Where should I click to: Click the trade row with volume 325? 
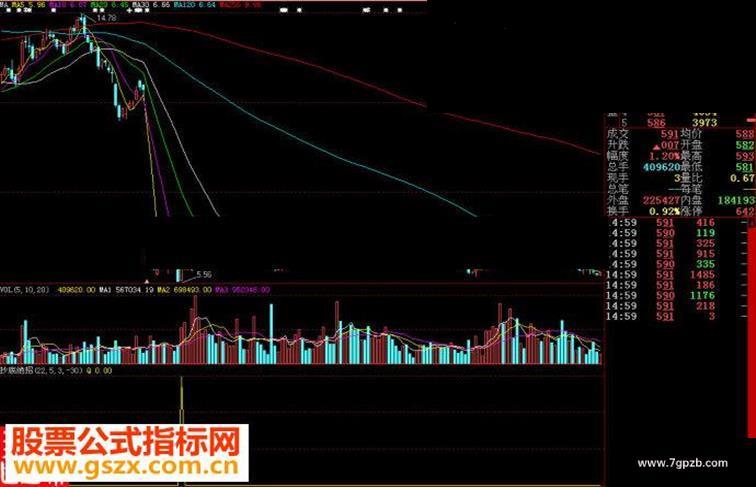tap(677, 244)
